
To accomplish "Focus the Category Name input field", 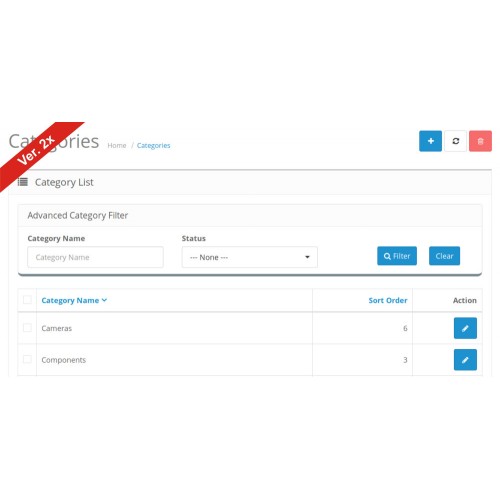I will point(95,257).
